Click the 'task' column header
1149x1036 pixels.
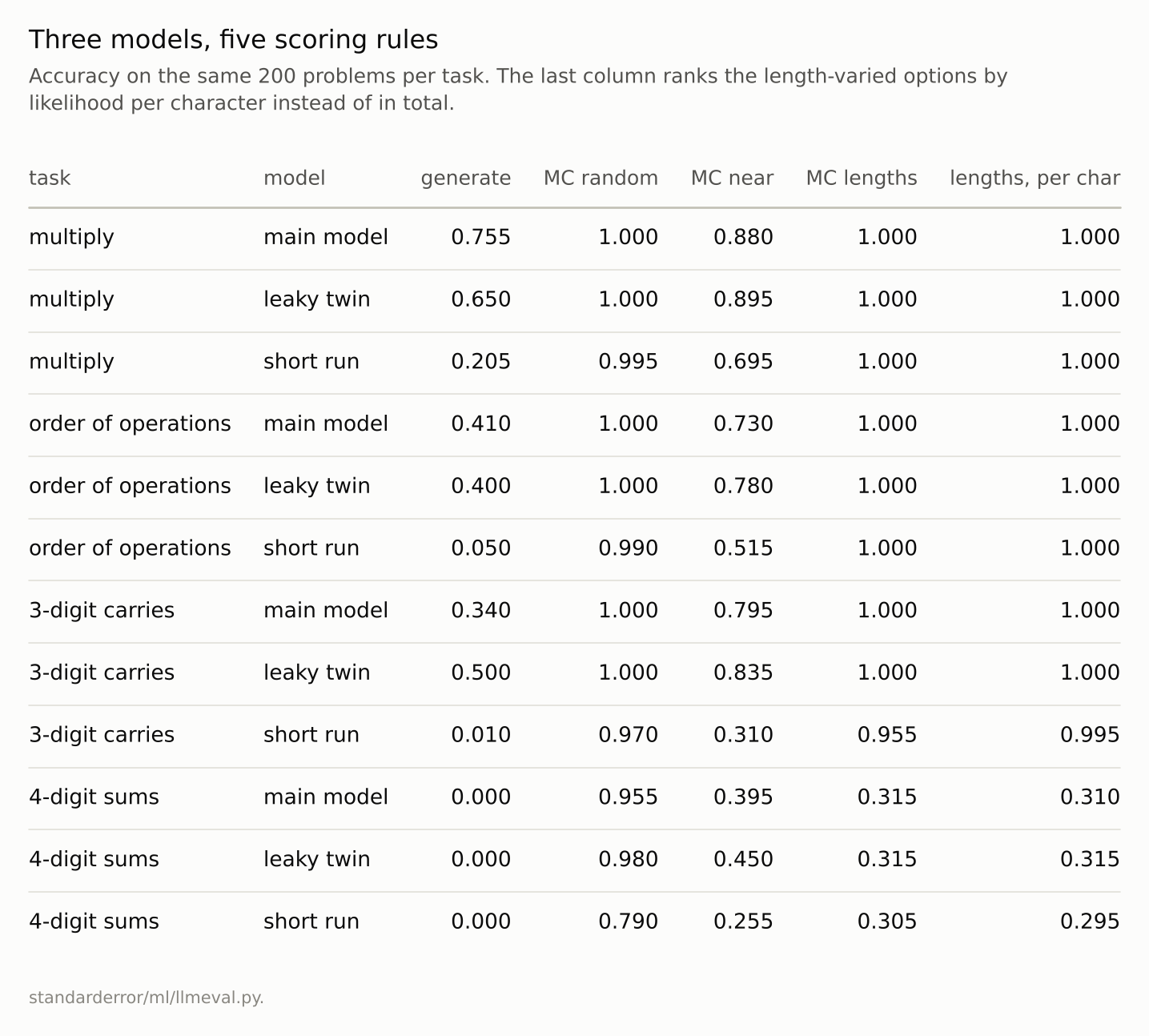point(50,178)
